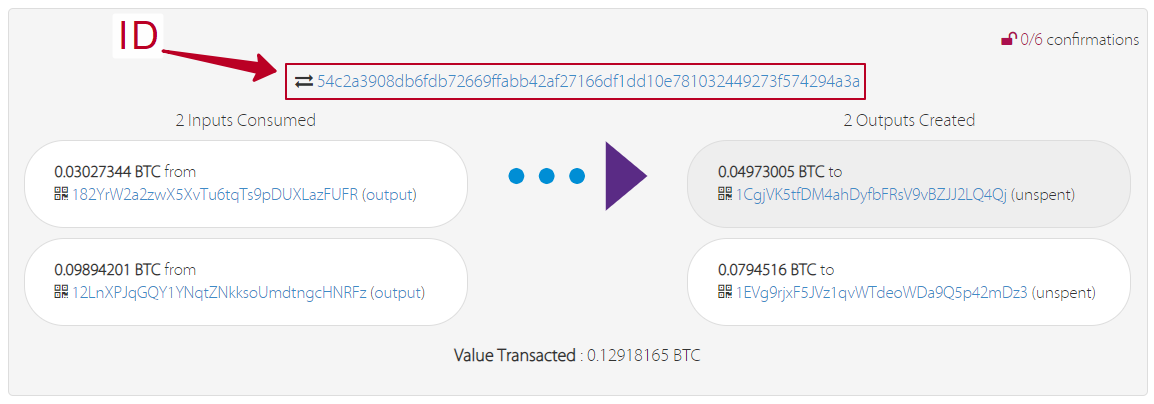Select the 0.03027344 BTC input card
The height and width of the screenshot is (404, 1154).
246,183
